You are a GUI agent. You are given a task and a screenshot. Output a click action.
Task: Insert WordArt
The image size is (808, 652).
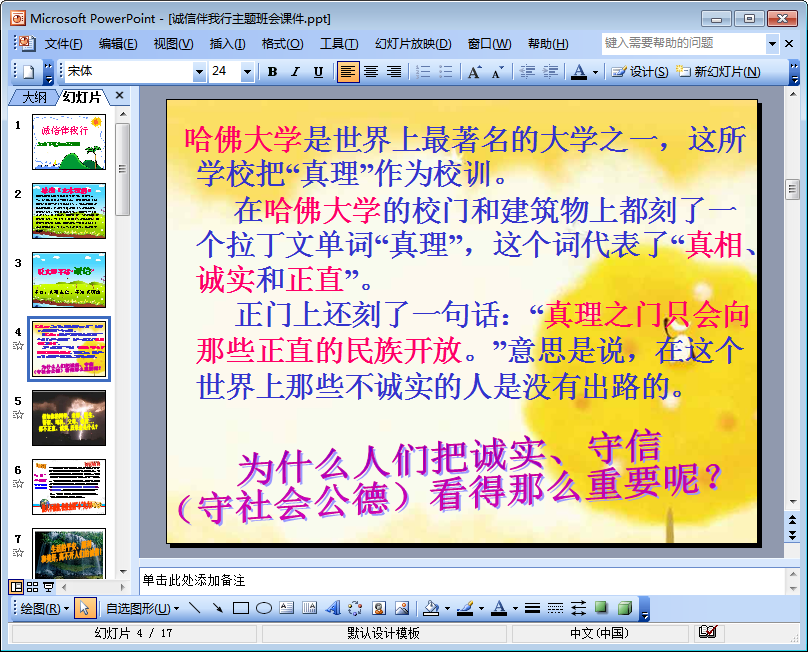pos(332,609)
